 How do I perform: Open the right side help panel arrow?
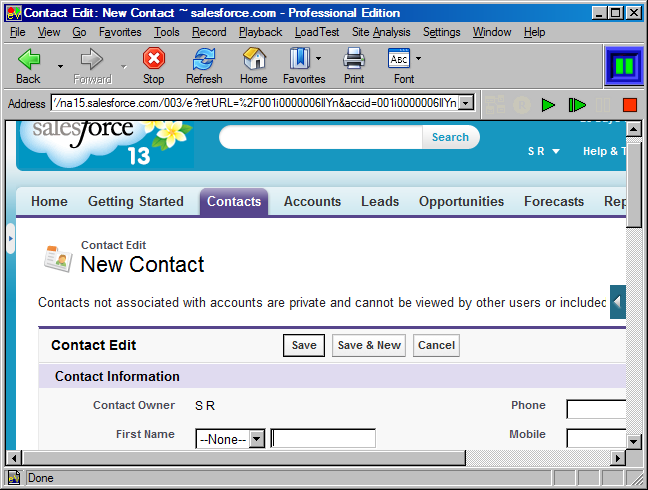coord(618,302)
